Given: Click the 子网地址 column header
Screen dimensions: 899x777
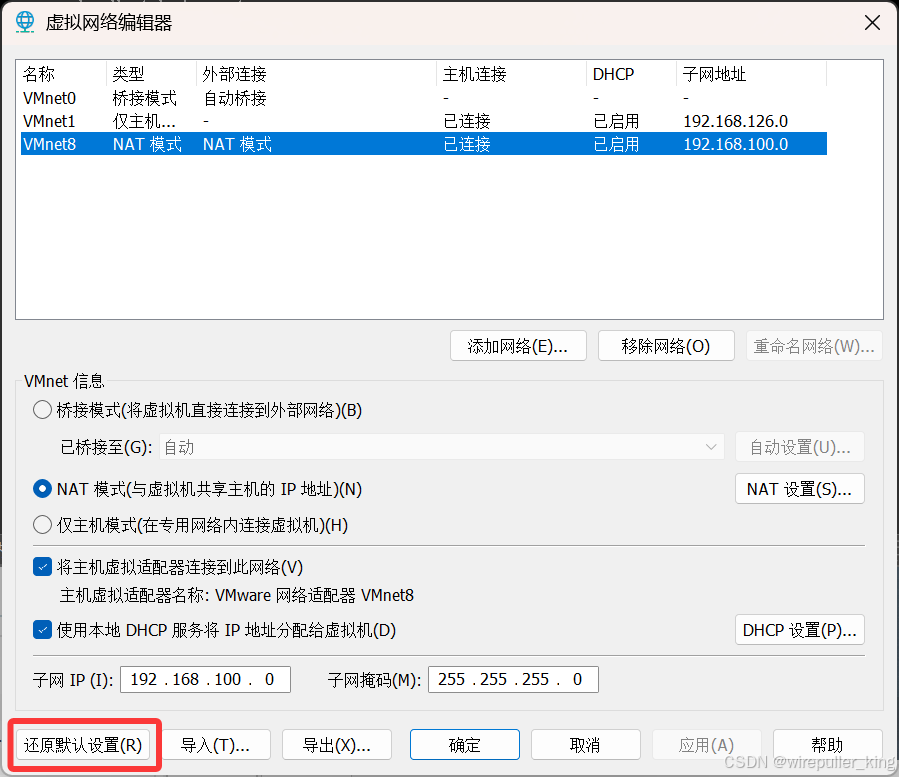Looking at the screenshot, I should (751, 74).
